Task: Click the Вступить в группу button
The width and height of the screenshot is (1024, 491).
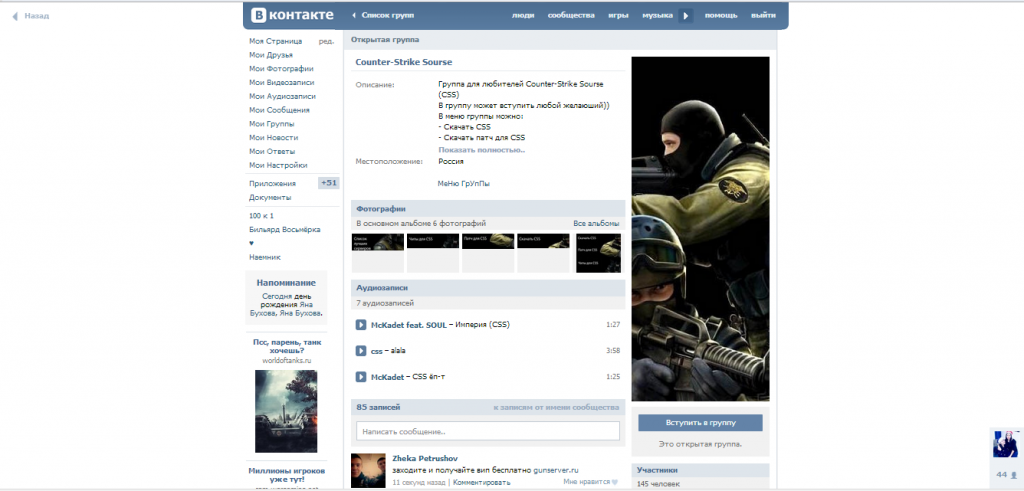Action: point(700,423)
